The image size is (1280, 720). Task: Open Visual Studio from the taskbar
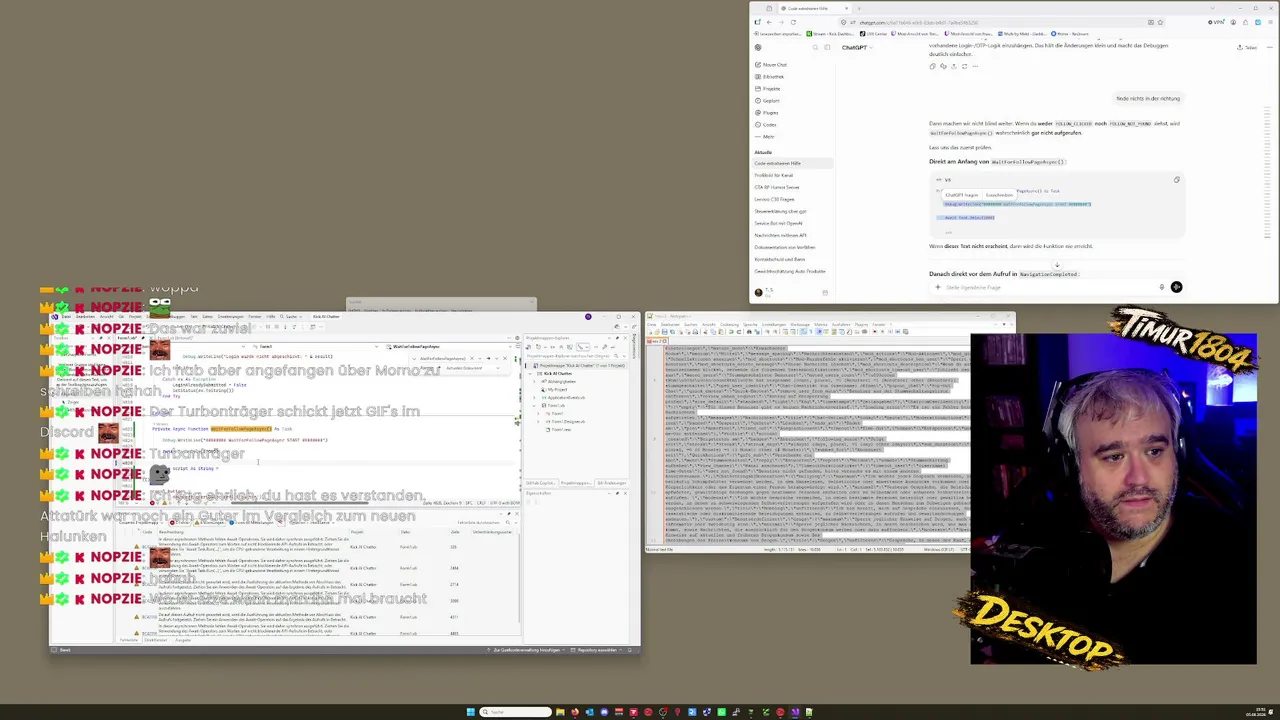[796, 712]
